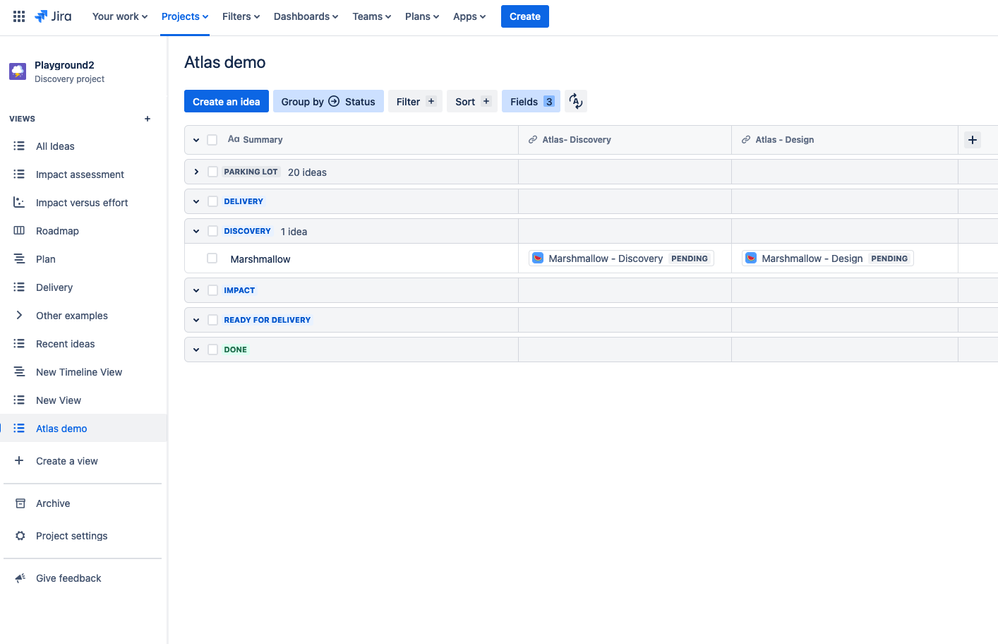
Task: Click the Marshmallow idea summary
Action: click(260, 259)
